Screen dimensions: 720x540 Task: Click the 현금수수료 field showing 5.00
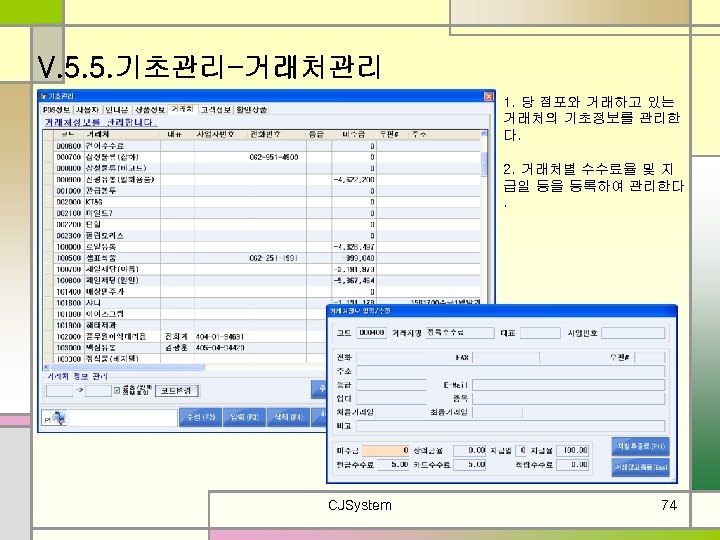click(x=393, y=465)
